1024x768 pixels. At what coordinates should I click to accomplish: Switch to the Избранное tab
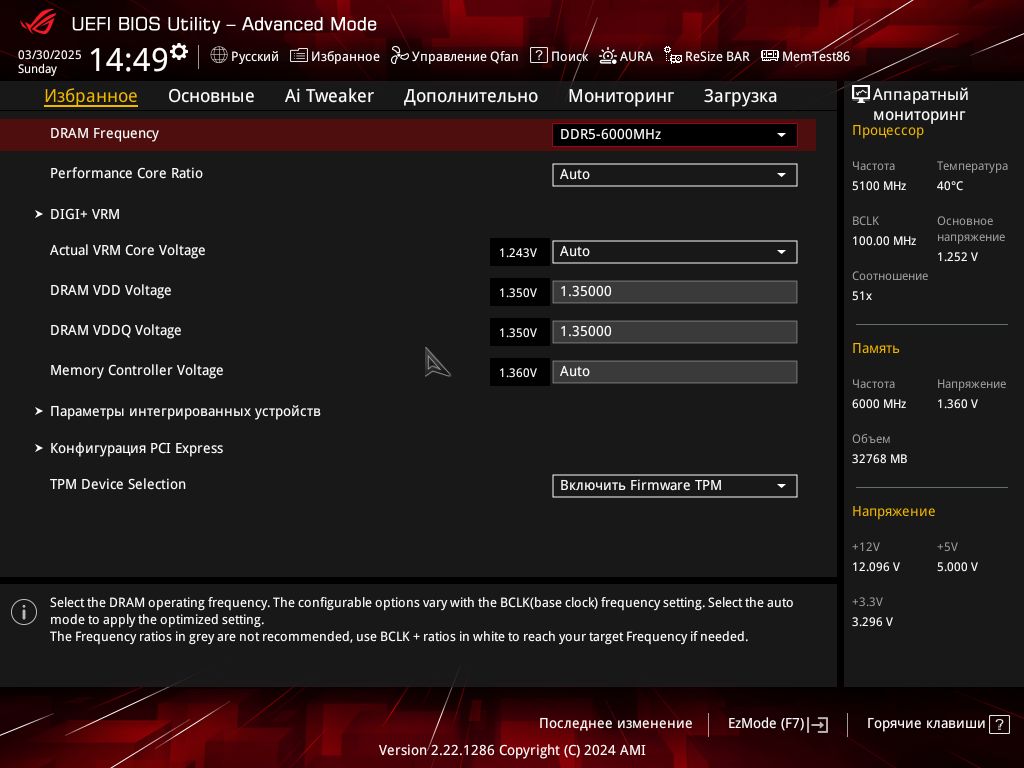pos(91,96)
